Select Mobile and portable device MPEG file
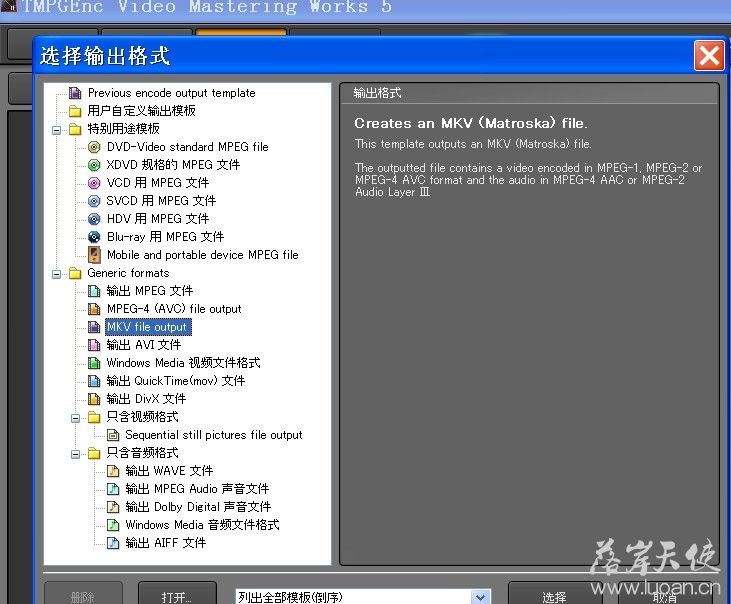 [203, 255]
